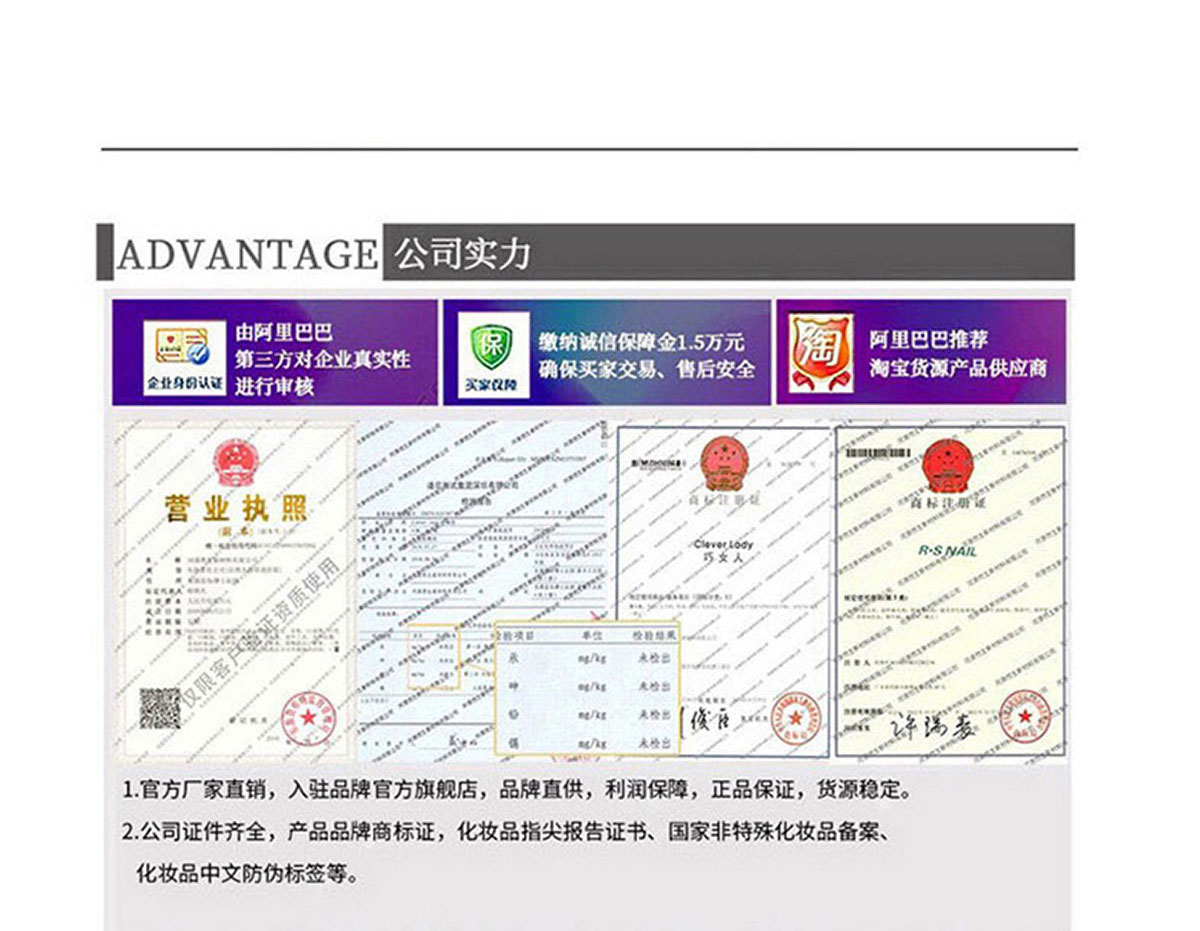Click the line starting 1.官方厂家直销

[x=517, y=791]
